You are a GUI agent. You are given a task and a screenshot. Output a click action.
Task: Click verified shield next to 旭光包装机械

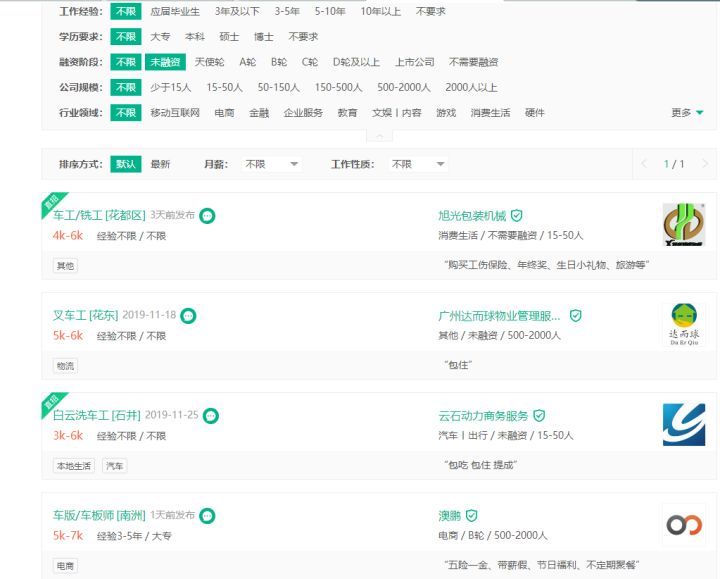click(517, 215)
